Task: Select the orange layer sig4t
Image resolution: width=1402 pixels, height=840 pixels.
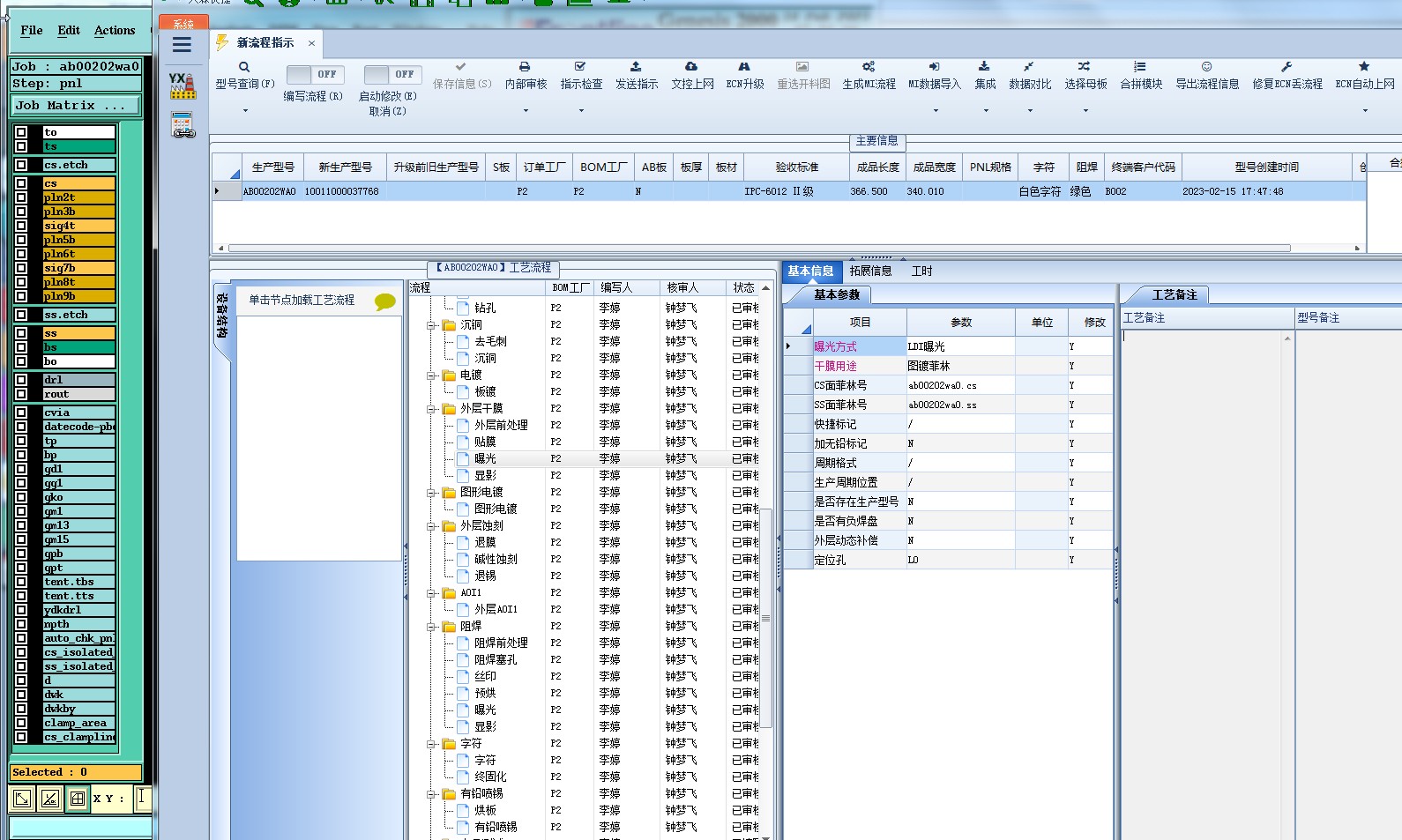Action: click(78, 226)
